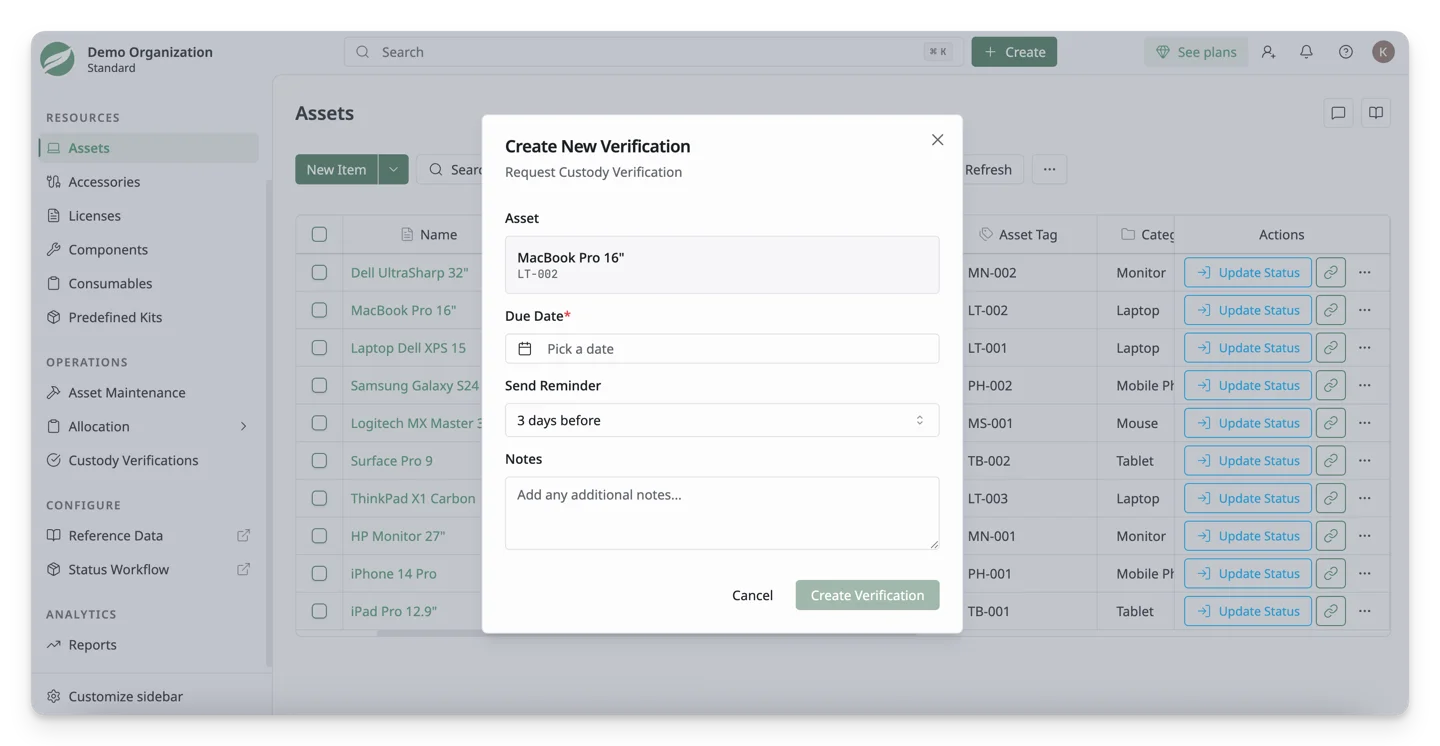Expand the Allocation chevron
This screenshot has width=1440, height=746.
point(243,427)
